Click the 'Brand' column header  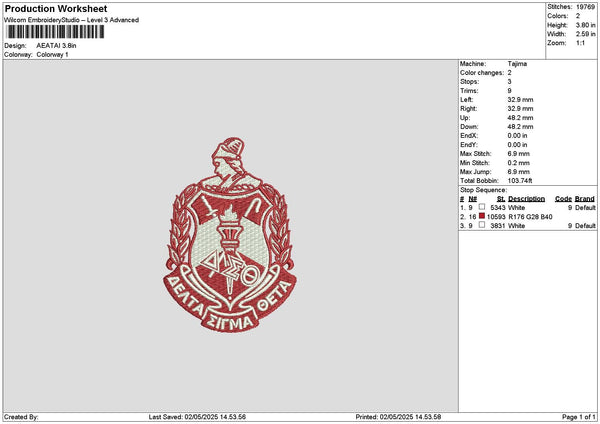[x=585, y=199]
